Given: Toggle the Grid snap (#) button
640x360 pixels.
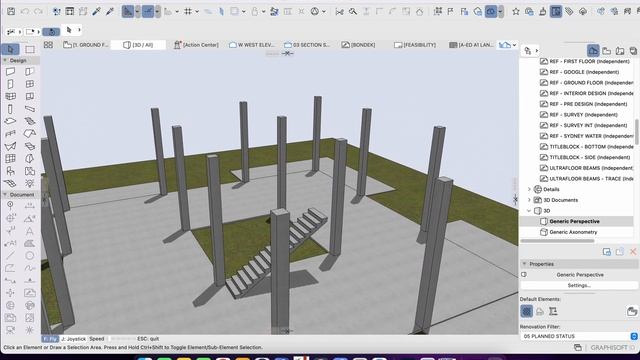Looking at the screenshot, I should (188, 11).
